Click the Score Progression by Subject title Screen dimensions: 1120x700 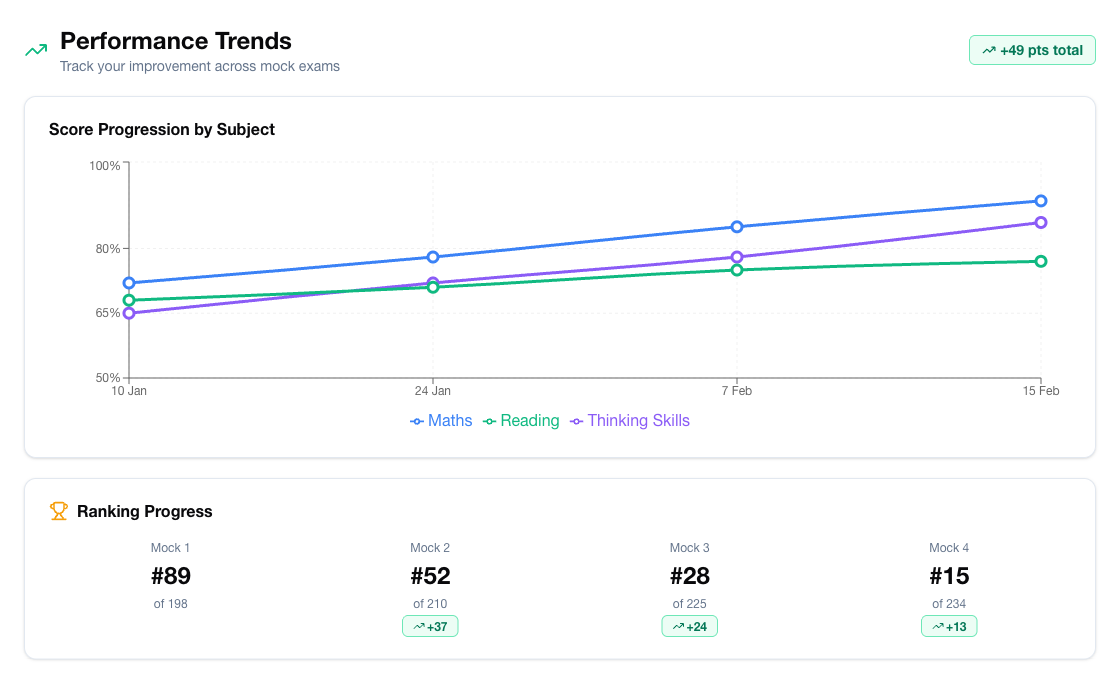click(x=162, y=129)
